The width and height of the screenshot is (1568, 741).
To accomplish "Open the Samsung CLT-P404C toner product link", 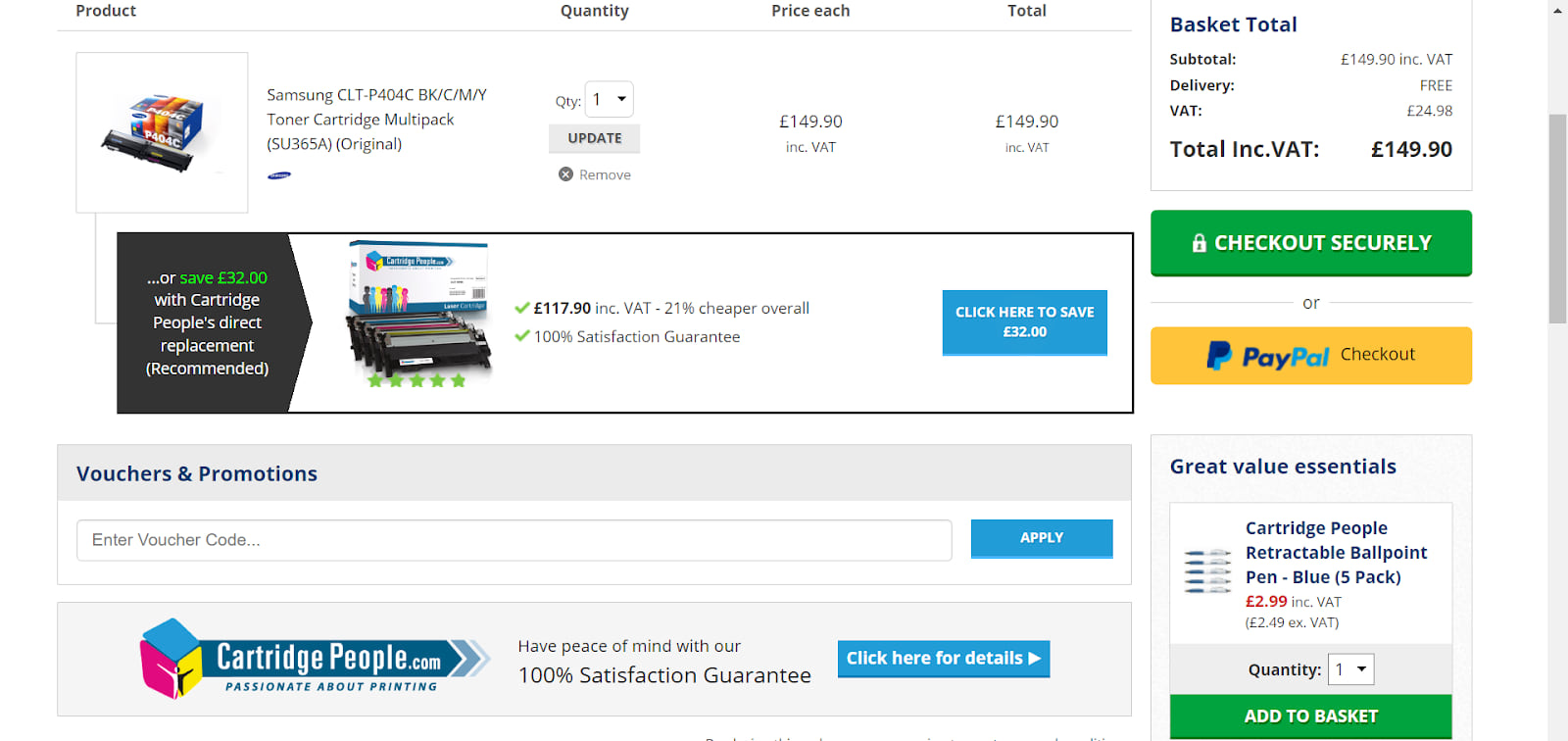I will point(376,120).
